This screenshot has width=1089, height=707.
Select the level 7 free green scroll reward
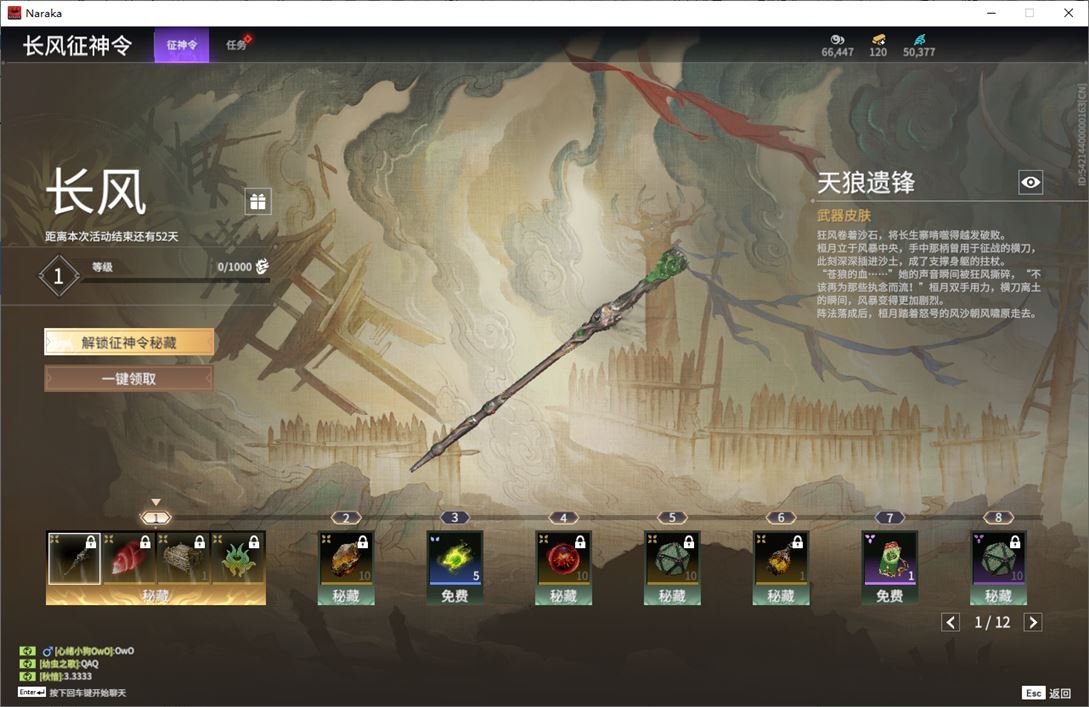pos(890,558)
